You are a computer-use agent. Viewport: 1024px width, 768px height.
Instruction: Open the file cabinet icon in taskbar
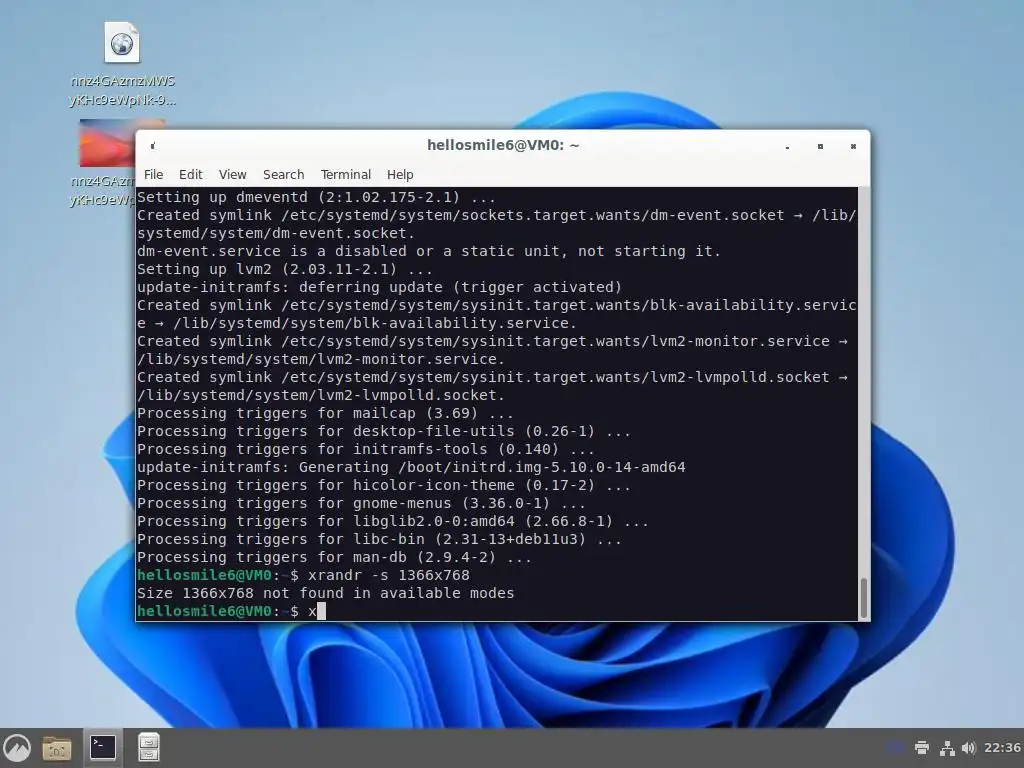click(x=148, y=748)
